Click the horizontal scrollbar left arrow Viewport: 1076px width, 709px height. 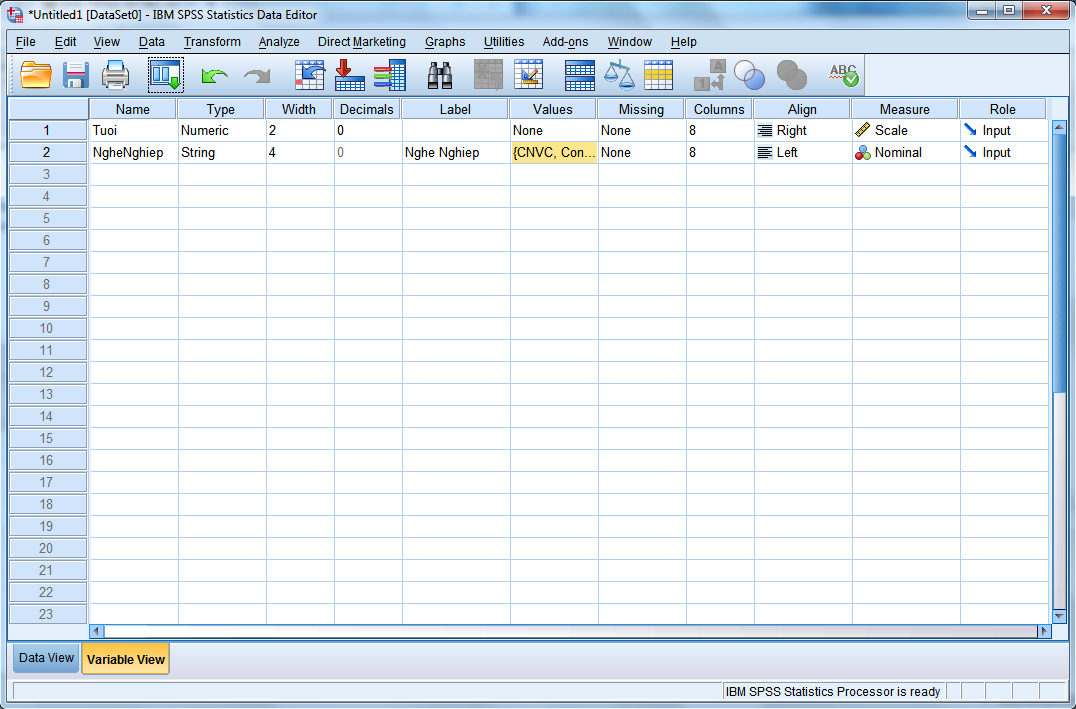(97, 631)
